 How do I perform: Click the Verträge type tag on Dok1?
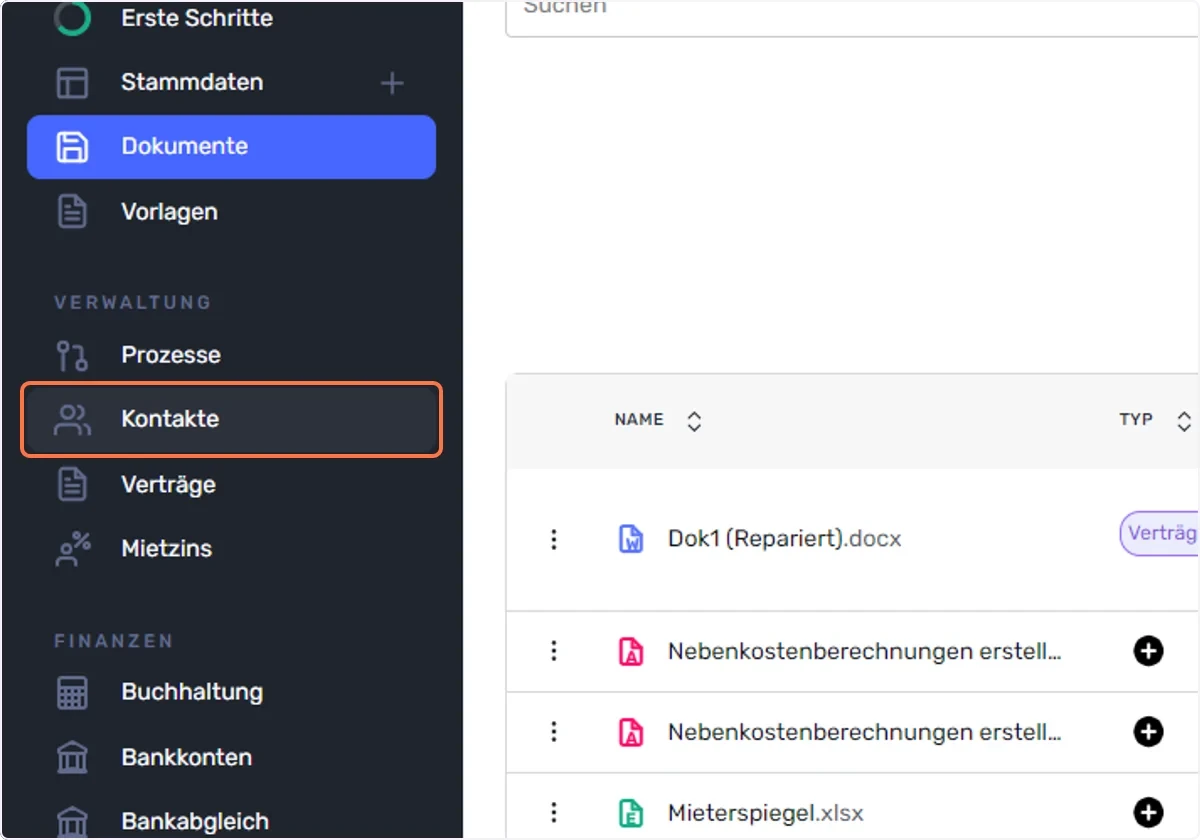(x=1159, y=534)
